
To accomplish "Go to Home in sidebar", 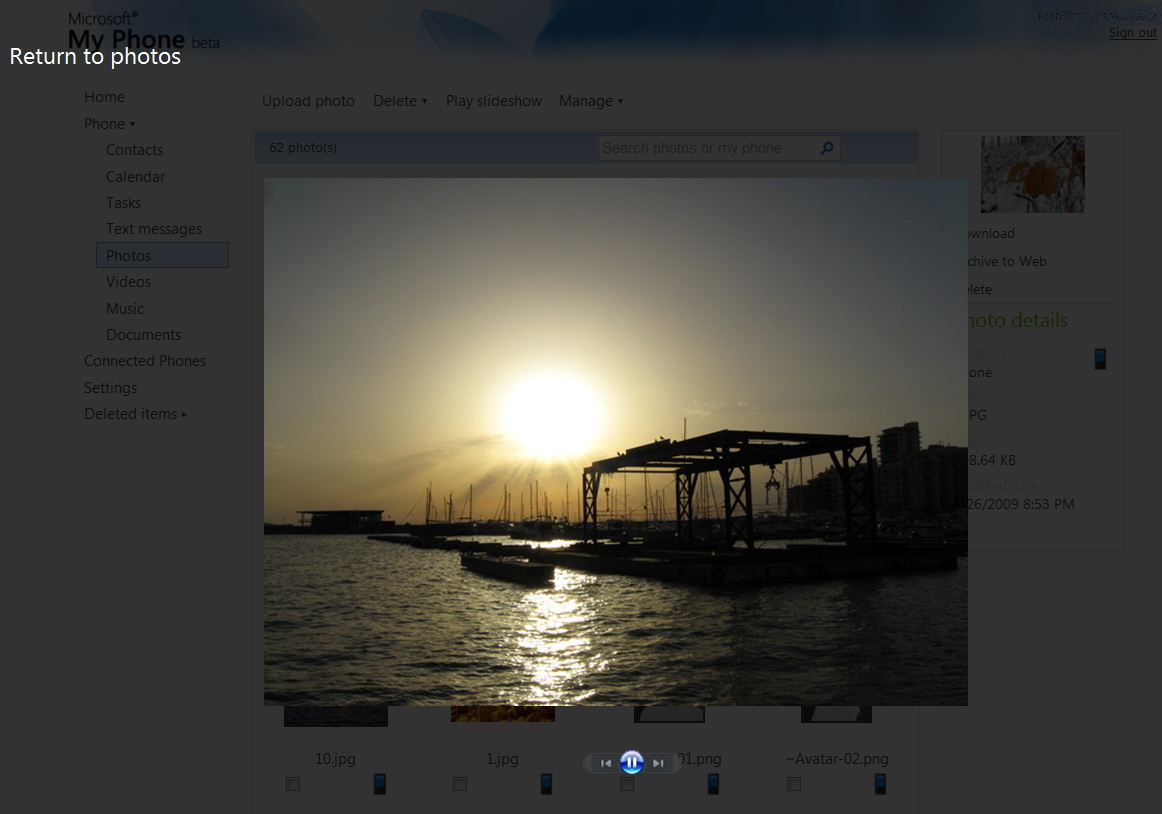I will pyautogui.click(x=104, y=97).
